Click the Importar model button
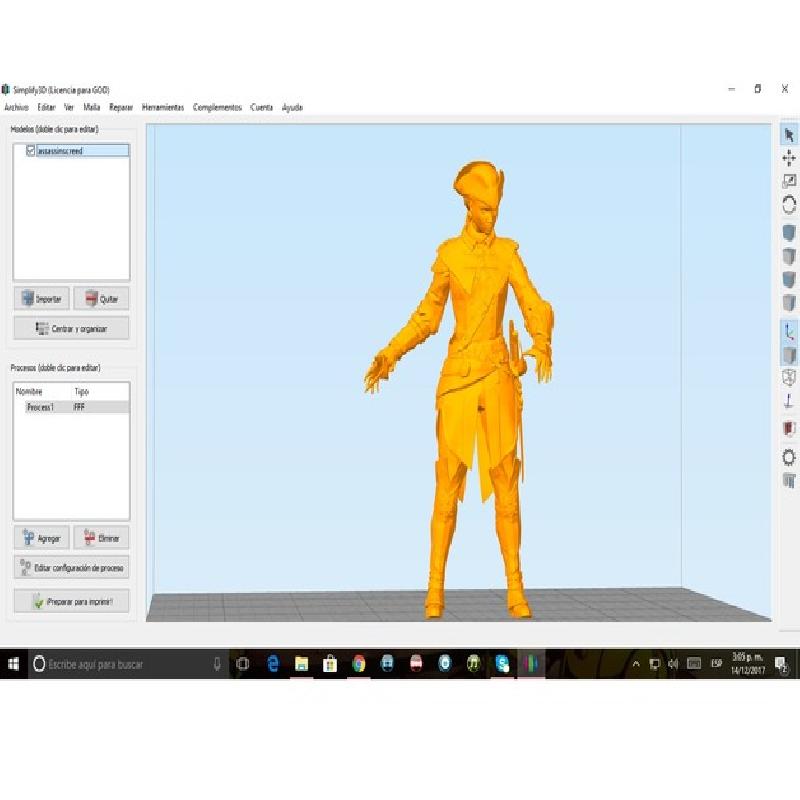 pos(41,298)
